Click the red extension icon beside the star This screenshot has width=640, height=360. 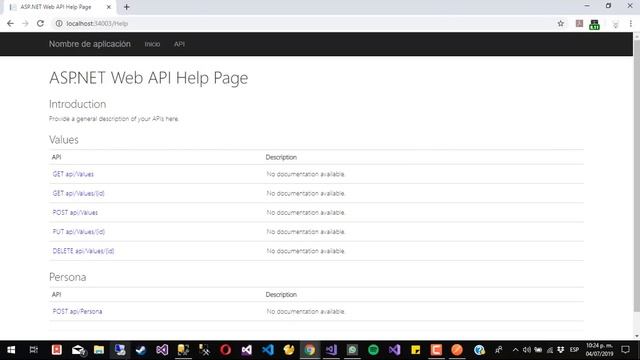coord(579,24)
